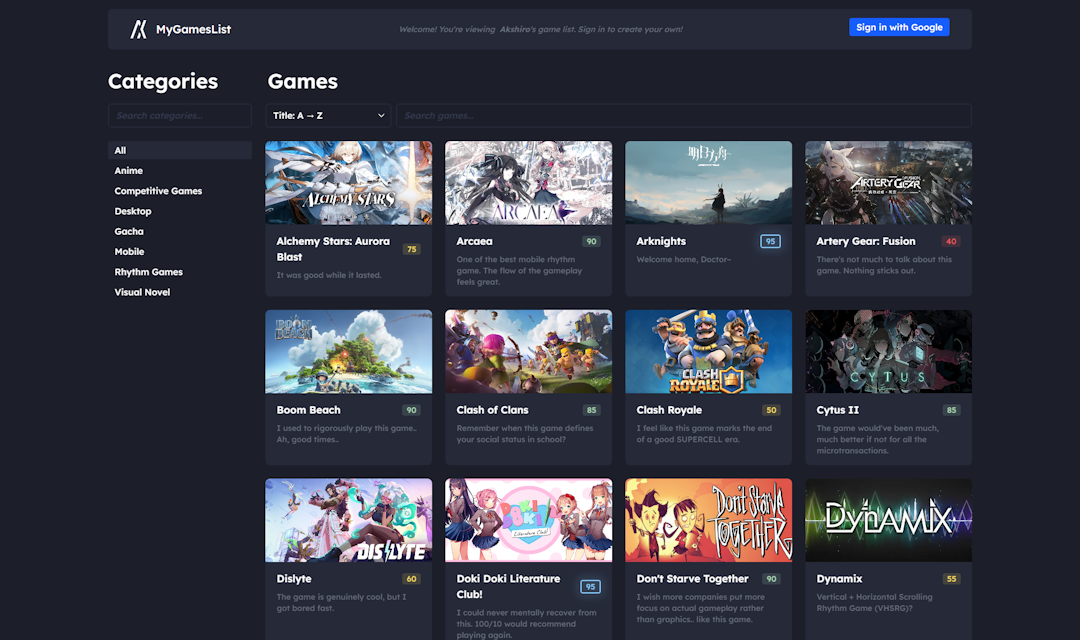The image size is (1080, 640).
Task: Select the "Anime" category
Action: pyautogui.click(x=128, y=170)
